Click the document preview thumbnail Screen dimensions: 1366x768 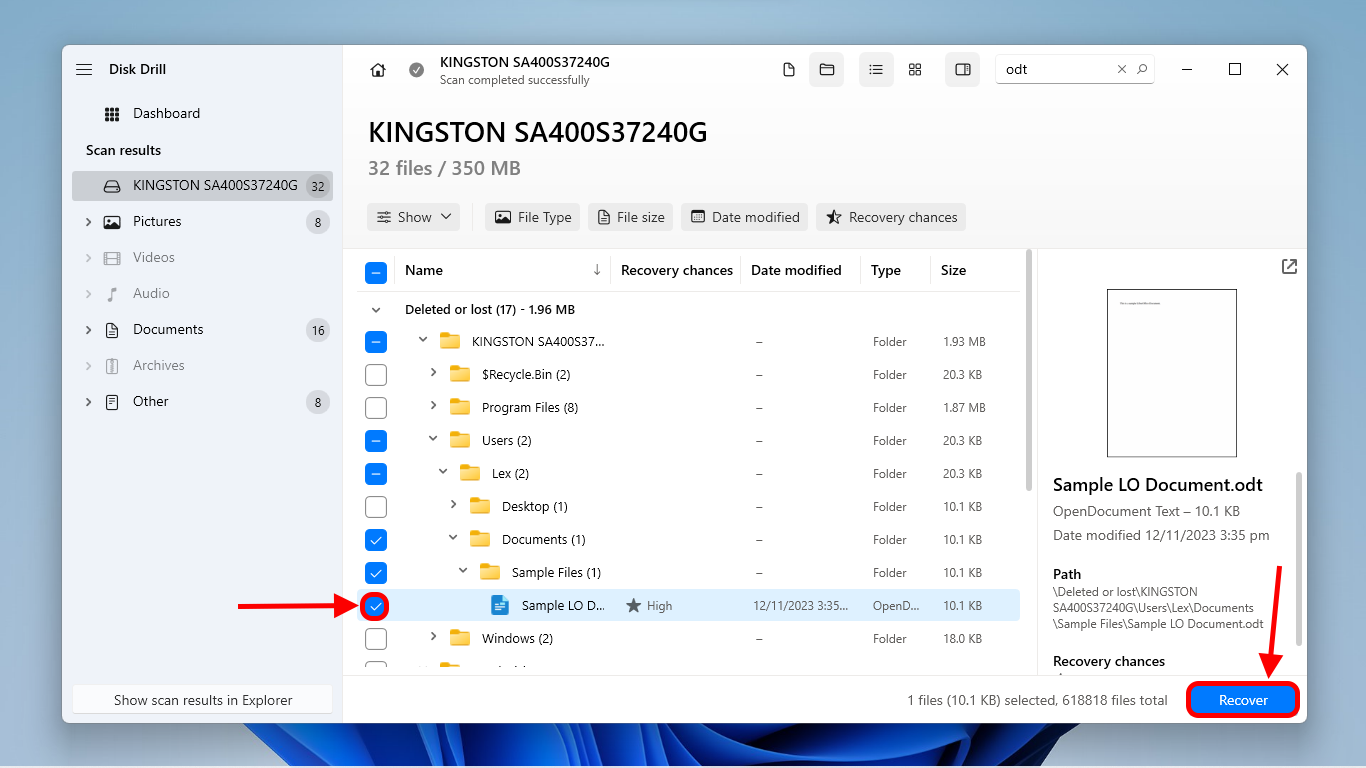pos(1172,373)
